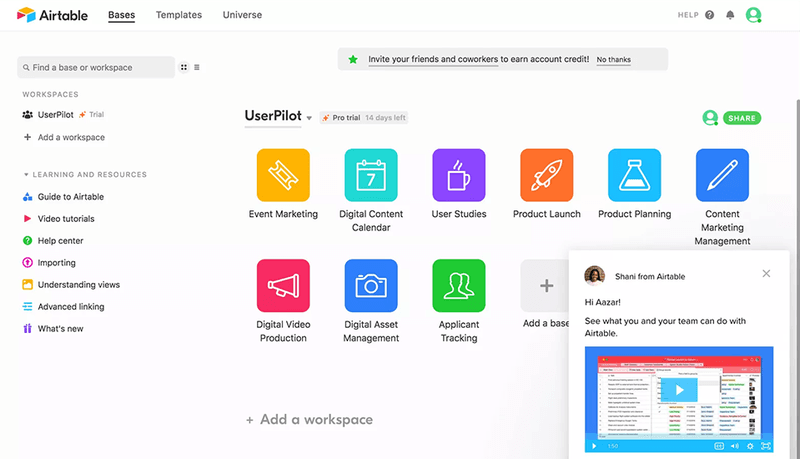Open the Applicant Tracking base icon
Viewport: 800px width, 459px height.
click(x=459, y=286)
